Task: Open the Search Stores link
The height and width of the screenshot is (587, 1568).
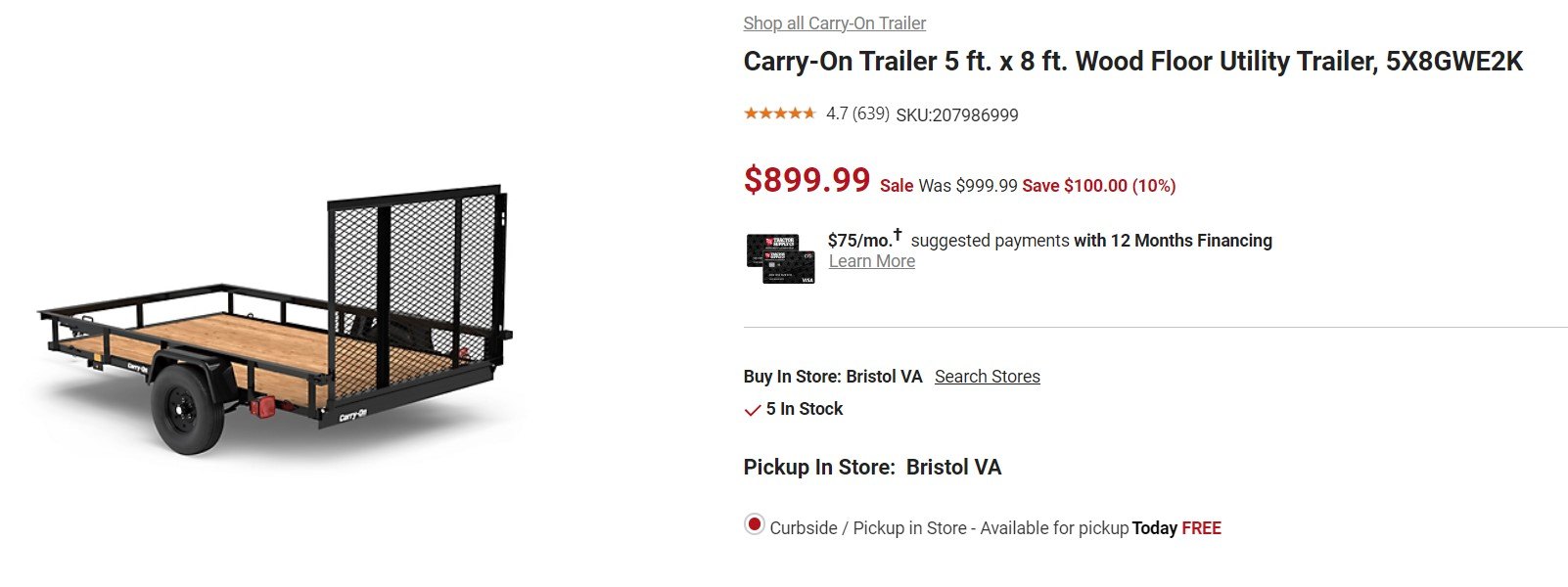Action: pyautogui.click(x=987, y=377)
